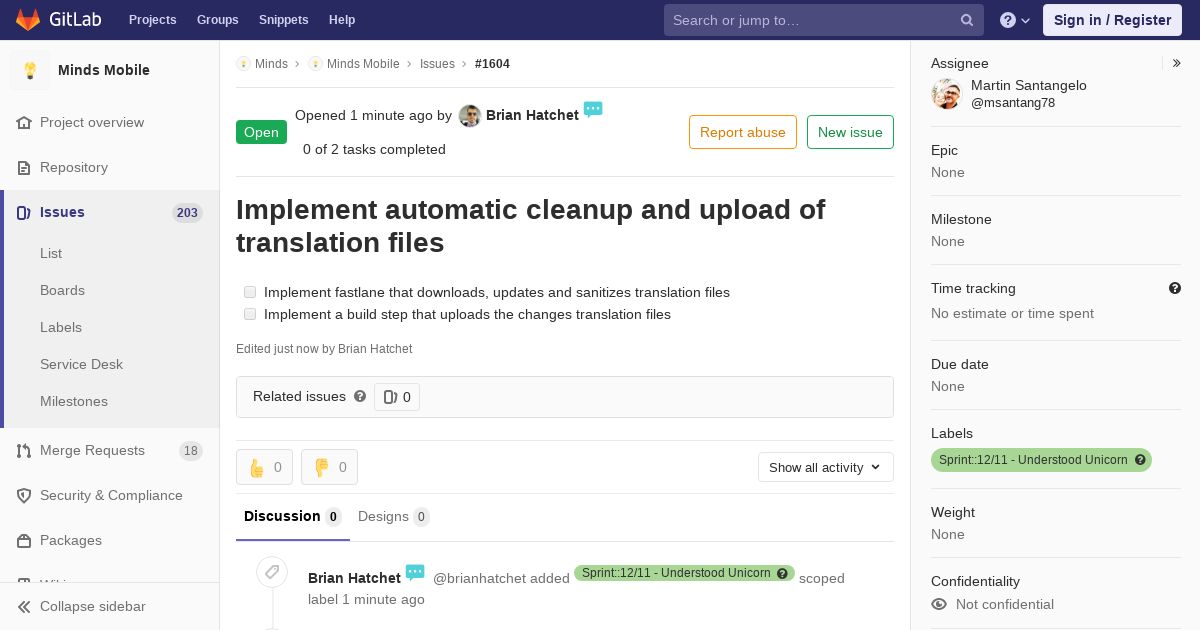
Task: Open the issues List sidebar item
Action: pyautogui.click(x=51, y=253)
